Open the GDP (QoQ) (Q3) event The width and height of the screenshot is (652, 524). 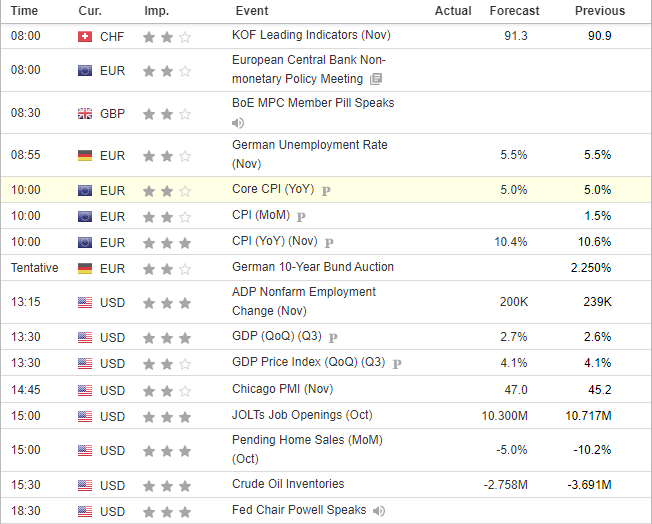[x=277, y=336]
